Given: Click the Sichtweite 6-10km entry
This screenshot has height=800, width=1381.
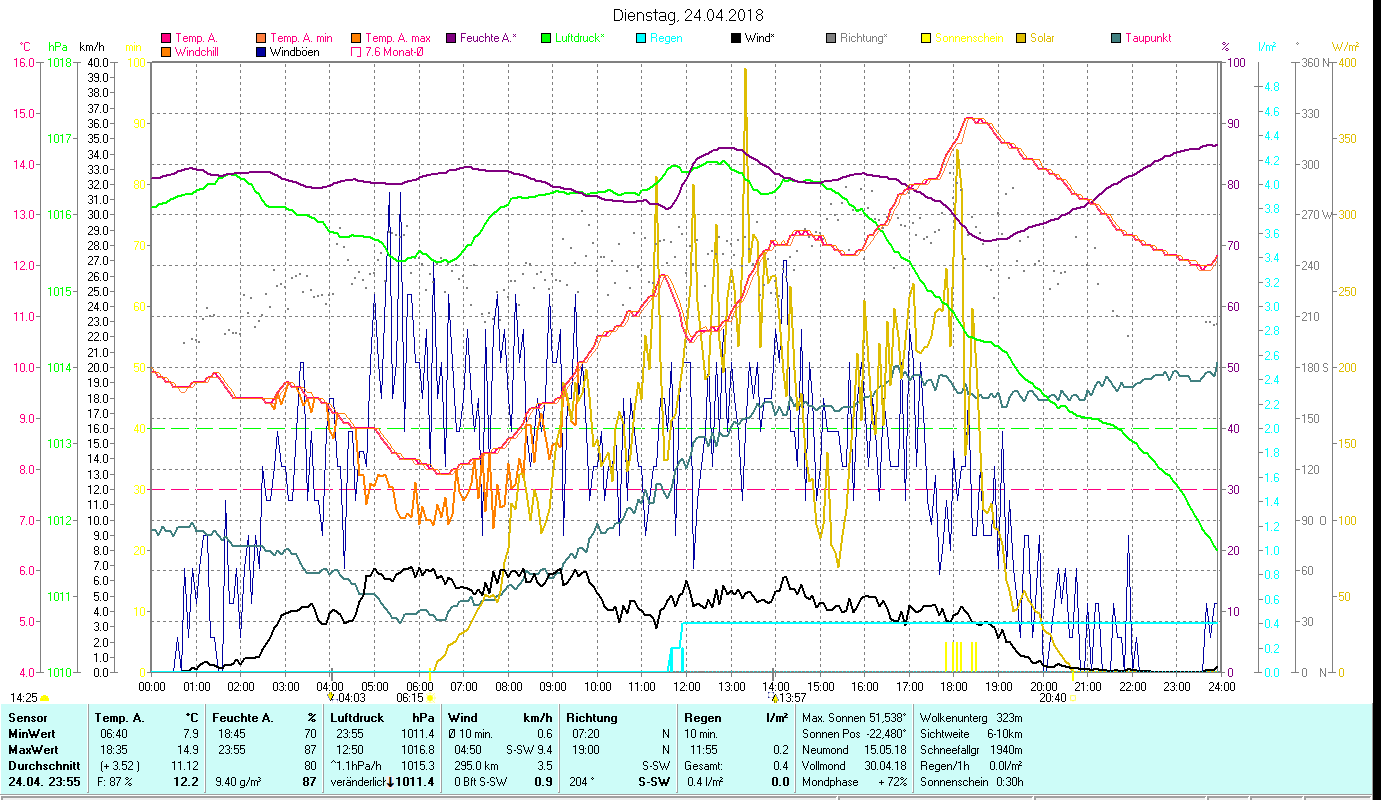Looking at the screenshot, I should pos(970,734).
